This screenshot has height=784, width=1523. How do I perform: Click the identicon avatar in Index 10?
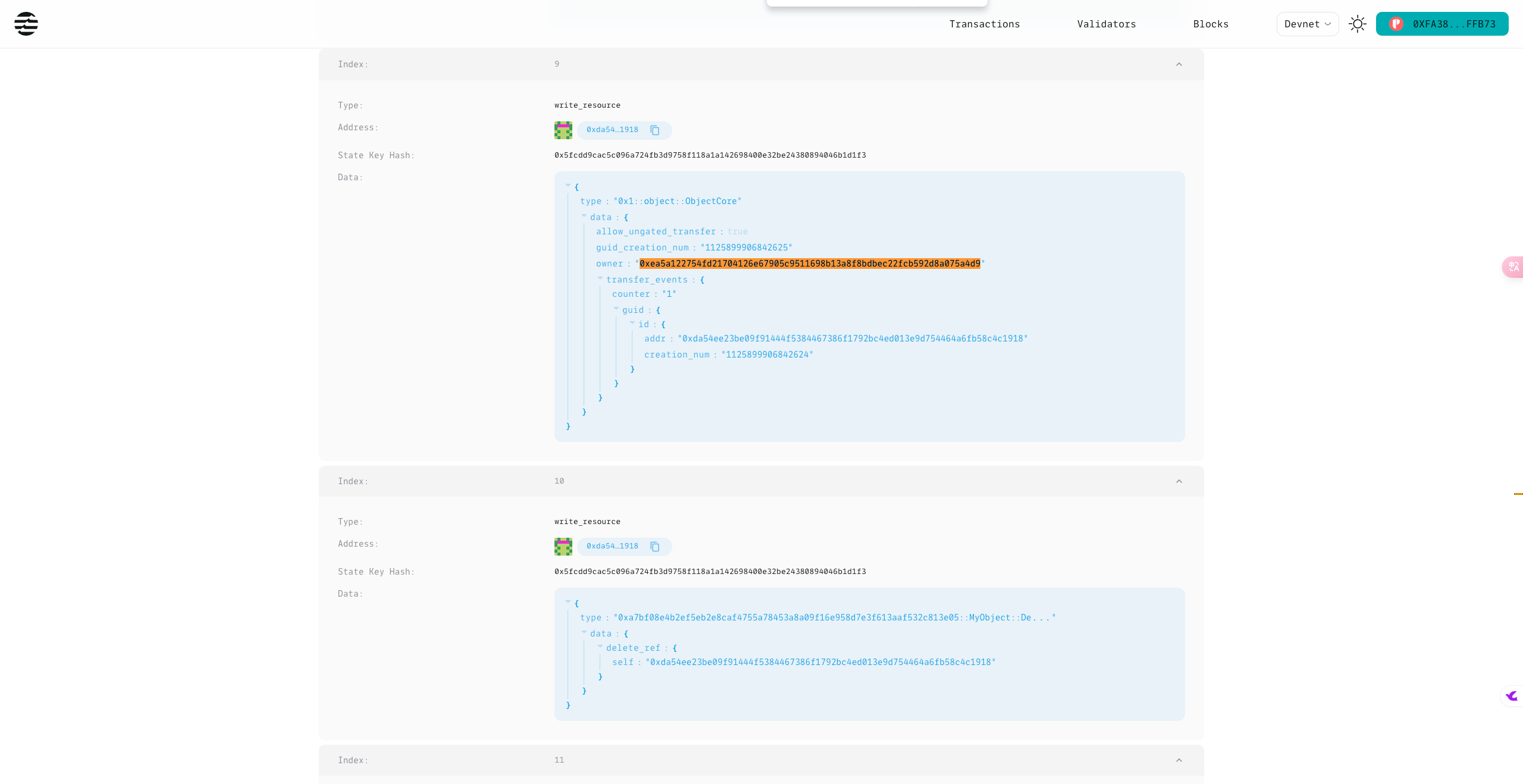coord(563,547)
